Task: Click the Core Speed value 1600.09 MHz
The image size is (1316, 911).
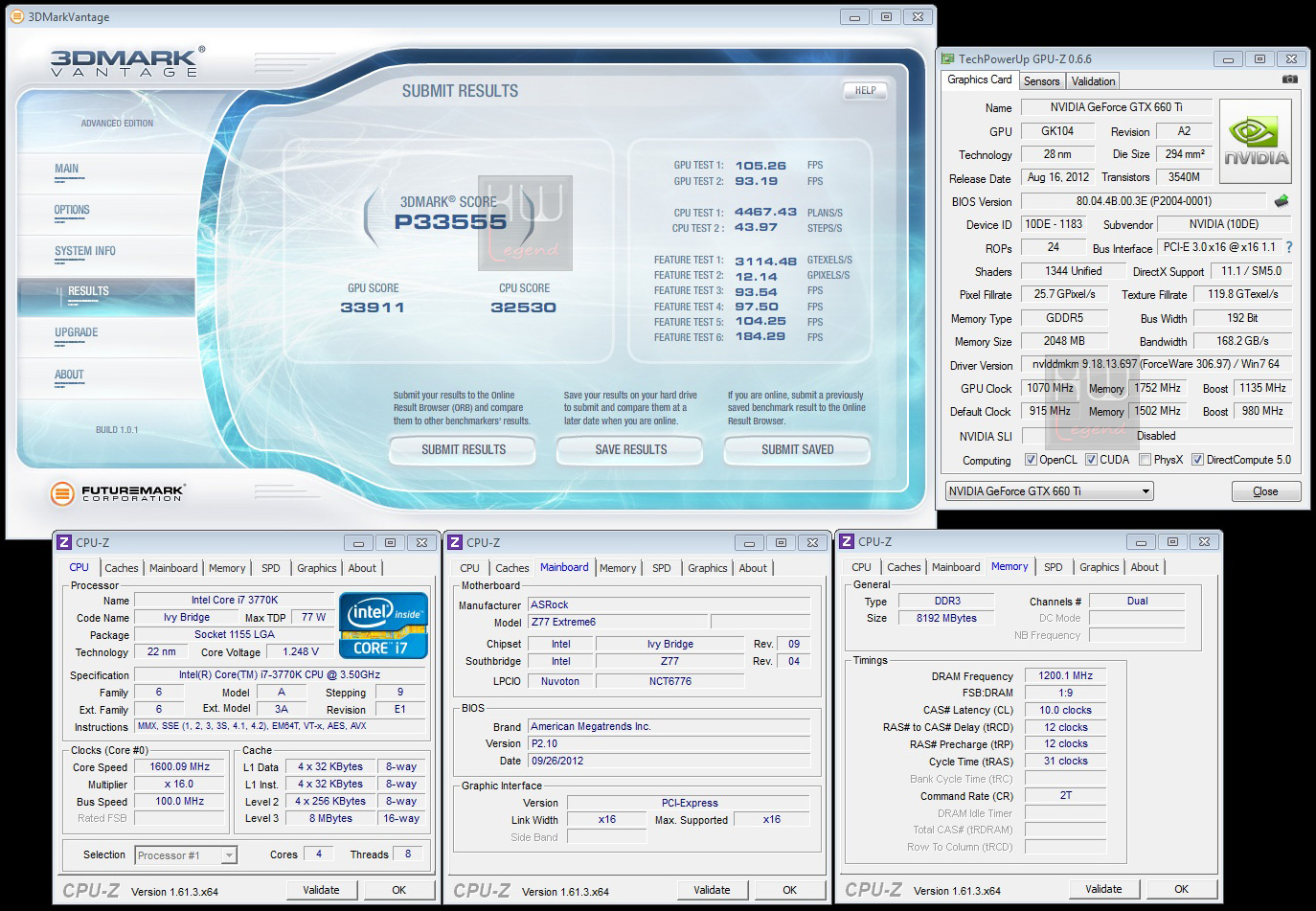Action: pos(180,766)
